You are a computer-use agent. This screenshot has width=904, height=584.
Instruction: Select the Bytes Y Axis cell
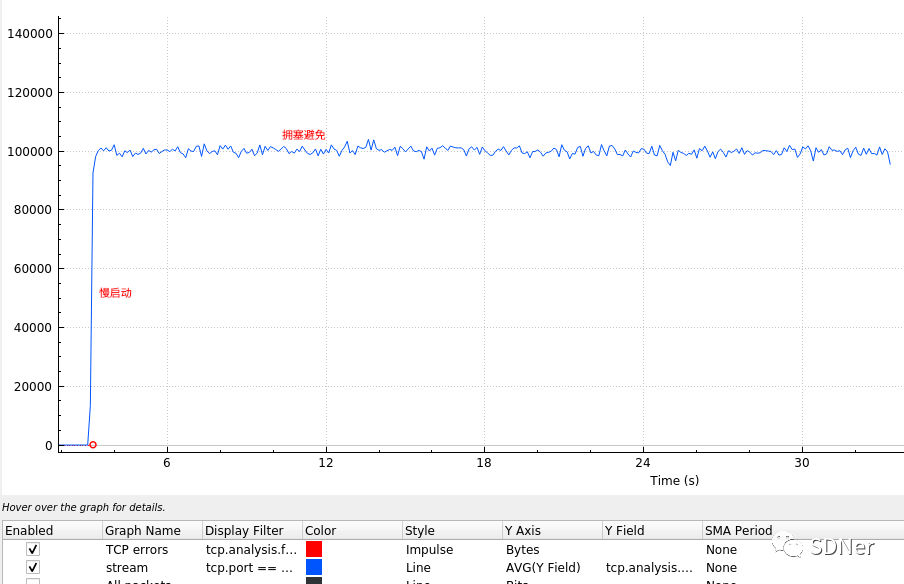[522, 549]
